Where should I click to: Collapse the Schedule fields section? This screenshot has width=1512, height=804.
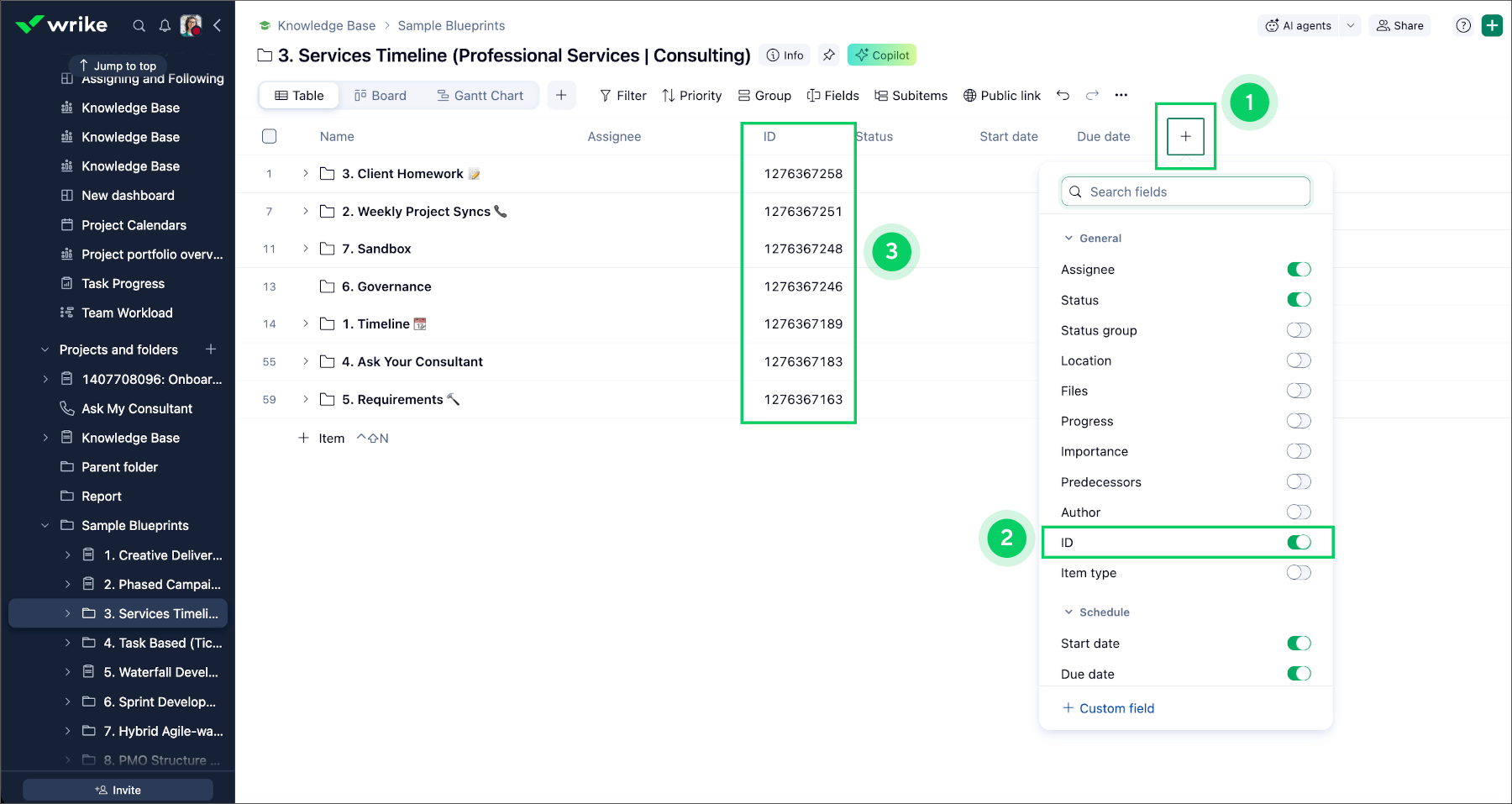pyautogui.click(x=1068, y=612)
